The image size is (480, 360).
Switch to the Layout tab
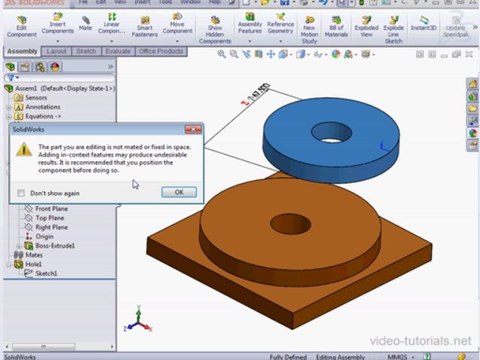click(56, 51)
